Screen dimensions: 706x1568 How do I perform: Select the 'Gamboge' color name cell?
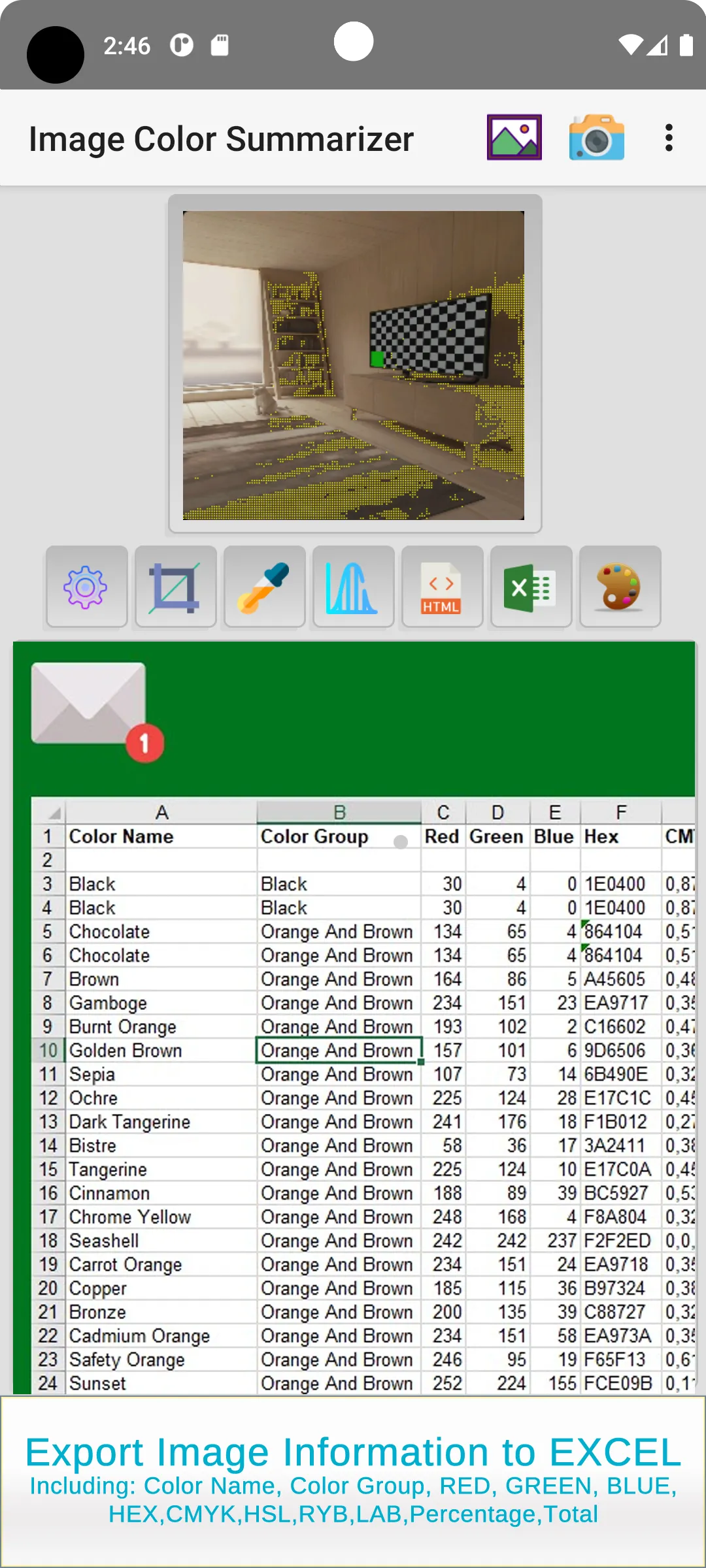pos(161,1003)
